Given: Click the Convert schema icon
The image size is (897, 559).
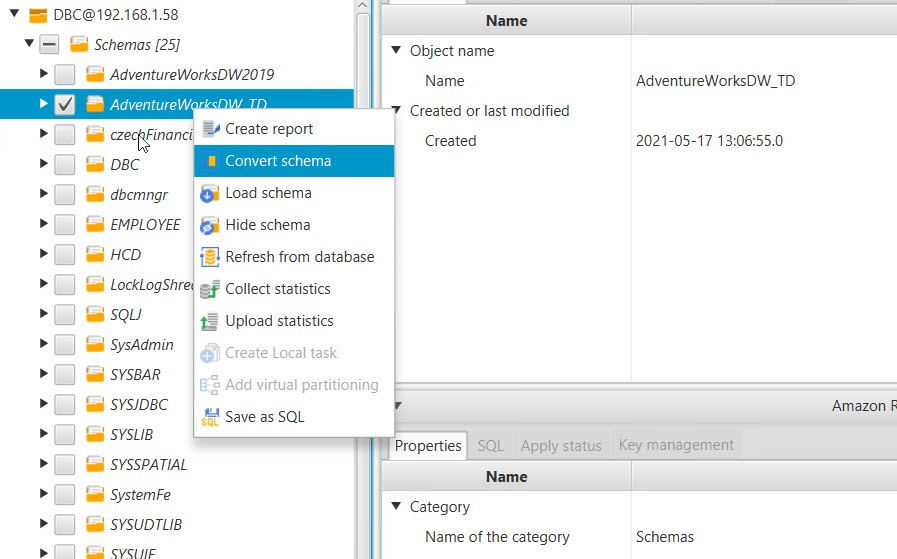Looking at the screenshot, I should point(210,161).
